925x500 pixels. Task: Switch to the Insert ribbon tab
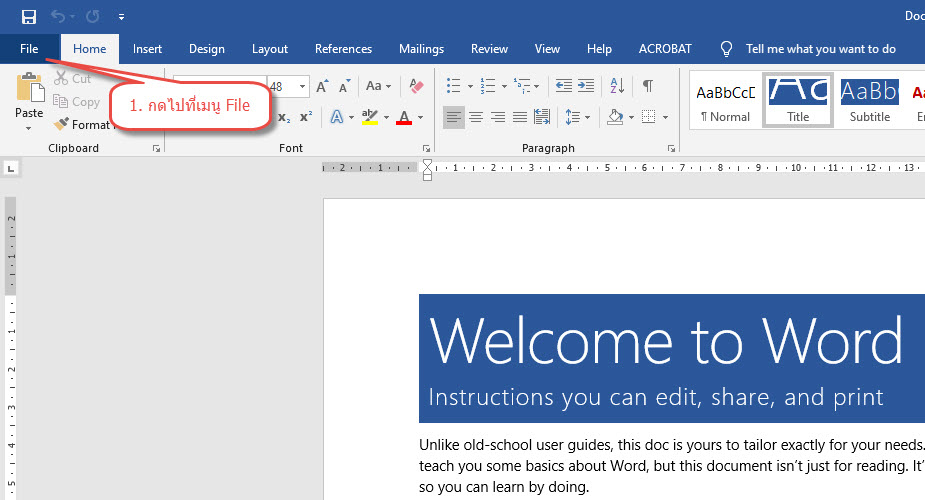(x=147, y=49)
